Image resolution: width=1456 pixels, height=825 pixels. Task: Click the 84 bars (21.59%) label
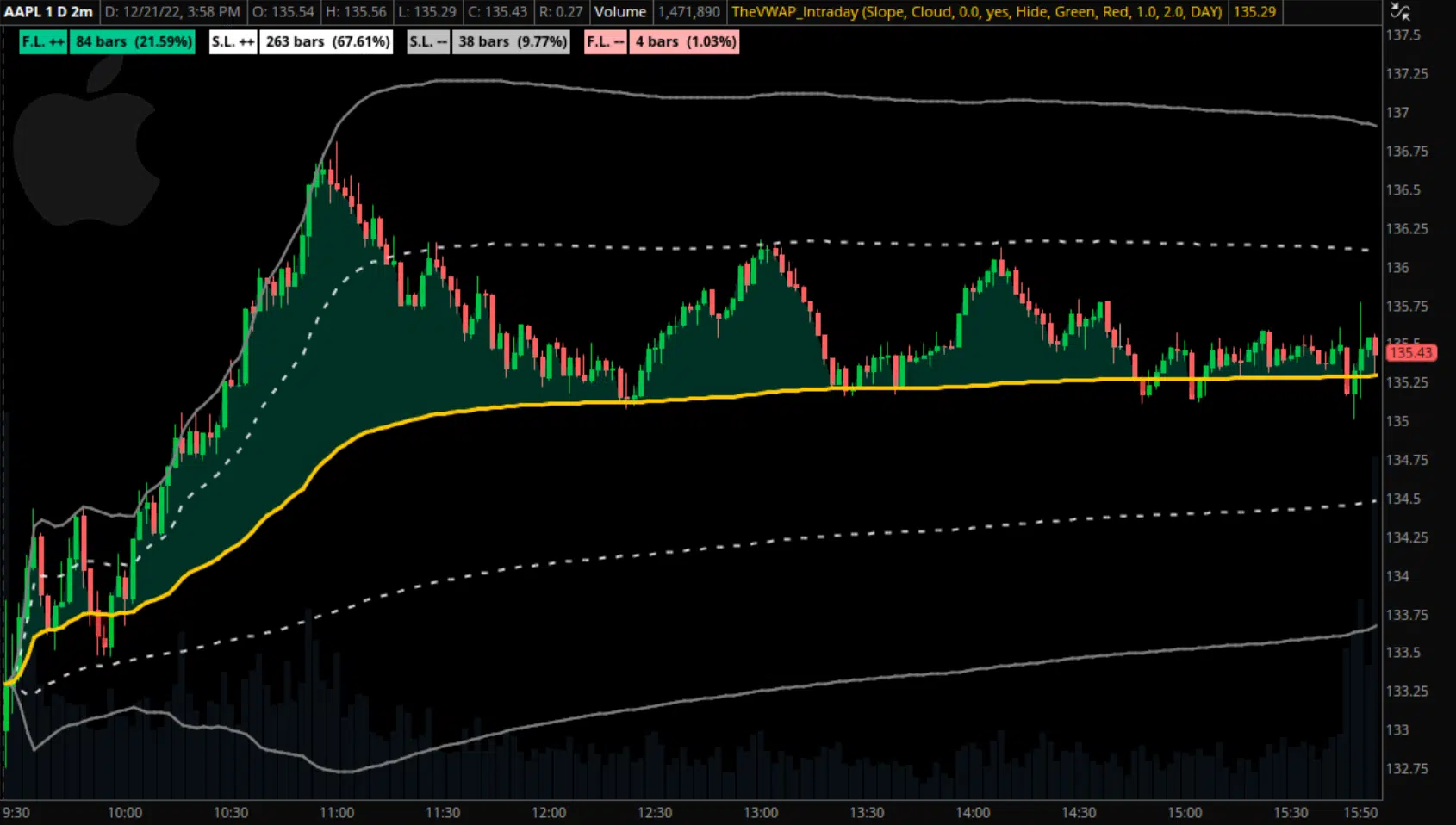134,41
